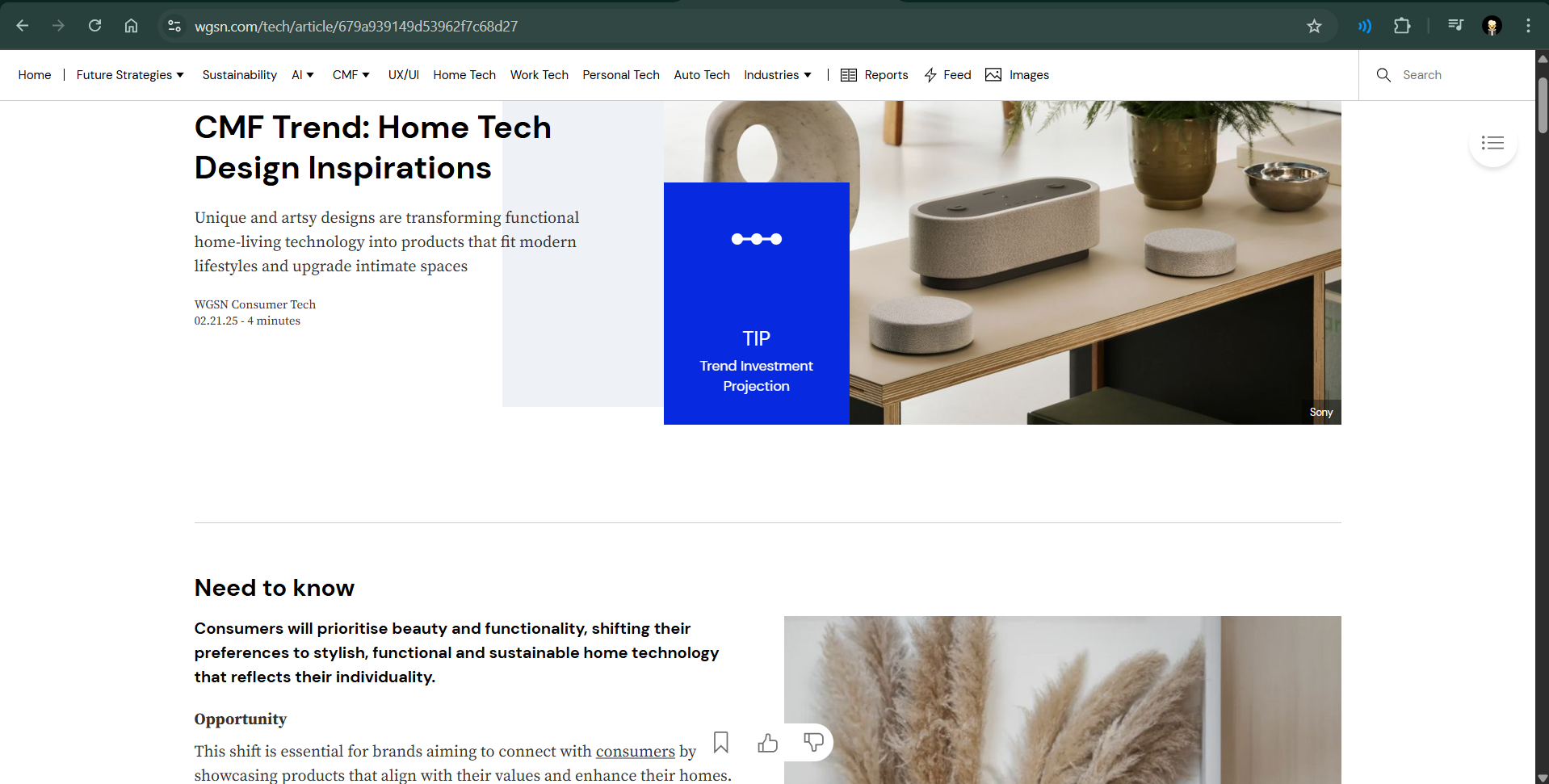Click the search magnifier icon

pos(1383,74)
